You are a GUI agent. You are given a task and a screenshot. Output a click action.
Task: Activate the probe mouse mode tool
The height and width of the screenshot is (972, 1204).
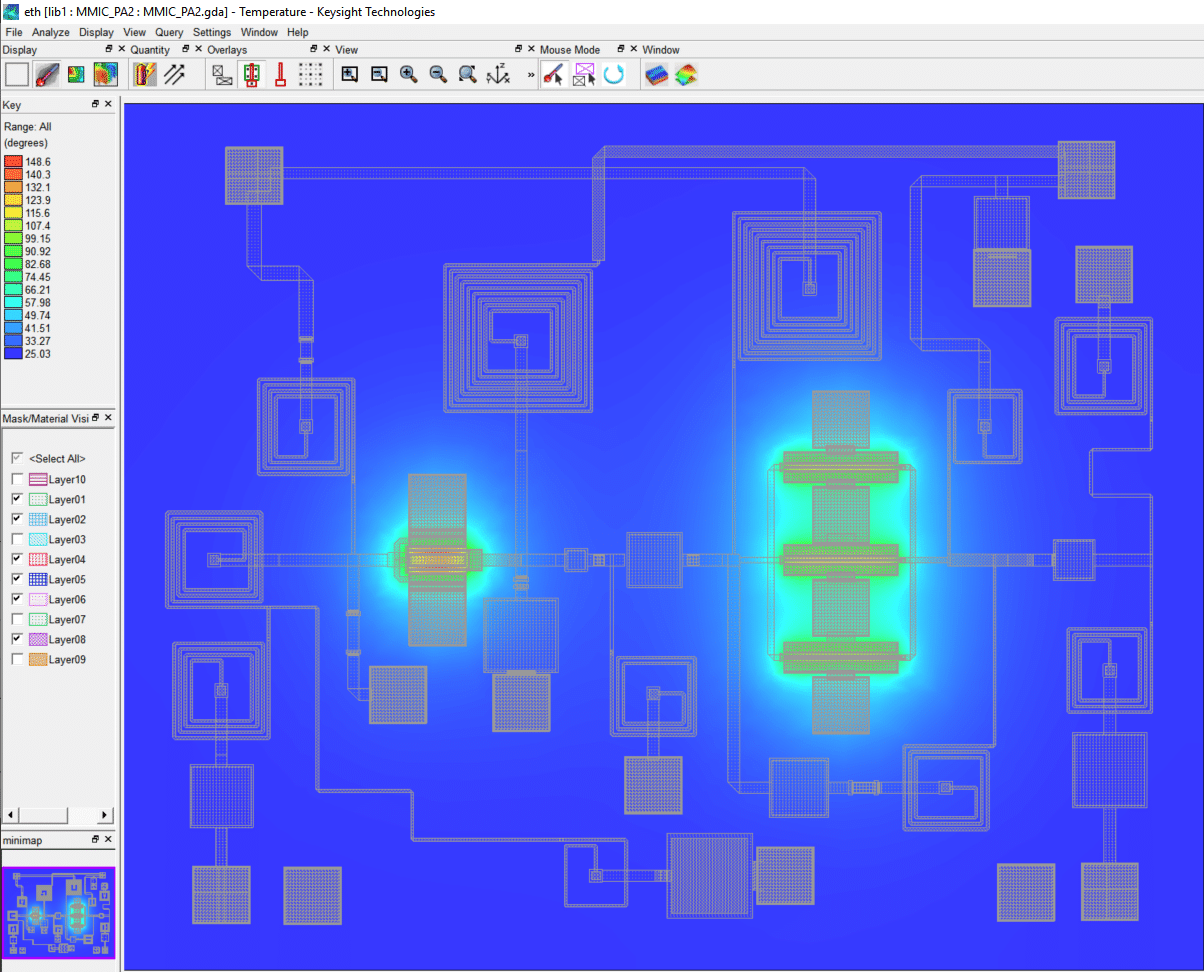[x=553, y=74]
